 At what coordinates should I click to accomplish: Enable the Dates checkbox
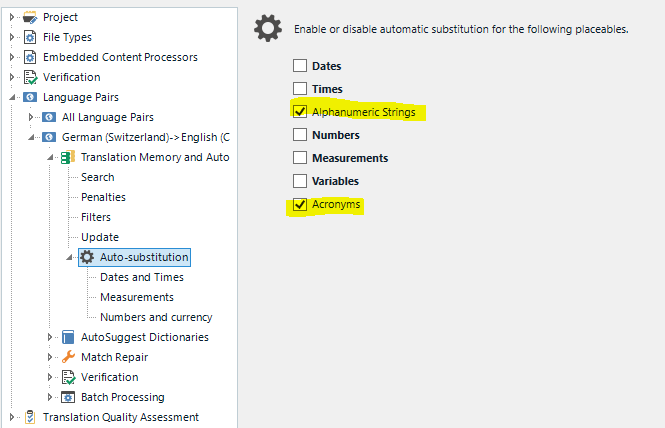(x=299, y=66)
